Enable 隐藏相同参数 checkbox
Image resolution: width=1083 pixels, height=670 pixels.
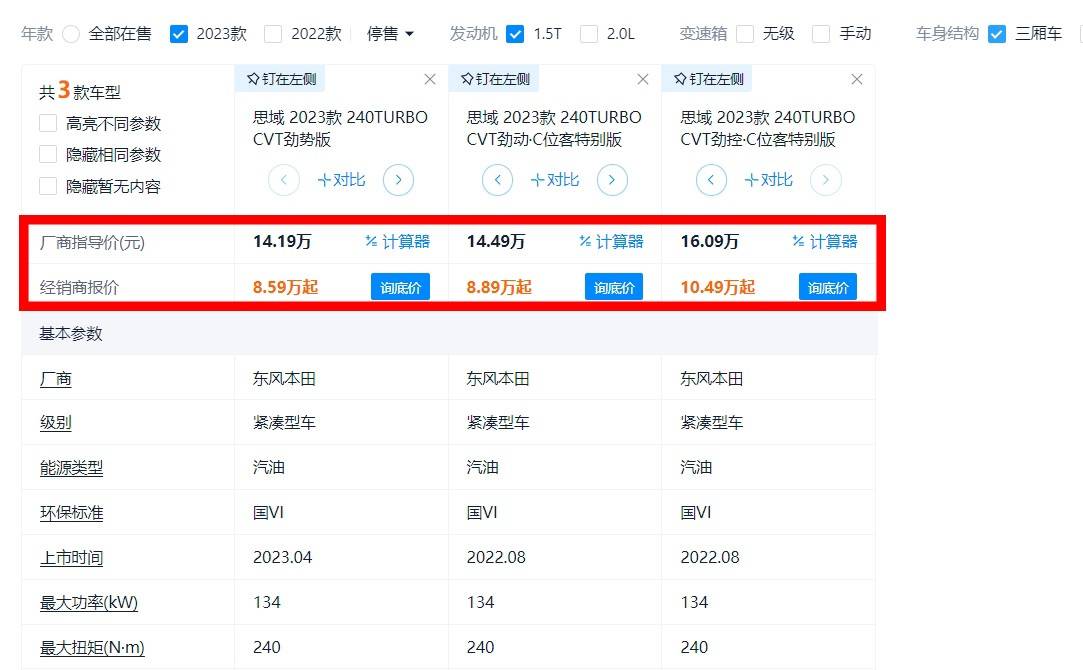click(48, 155)
